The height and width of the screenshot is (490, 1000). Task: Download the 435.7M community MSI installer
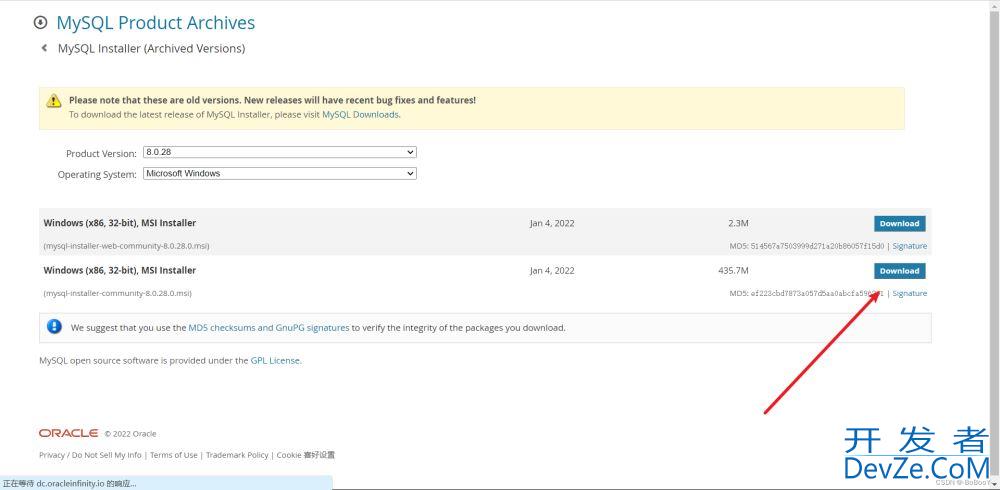(899, 271)
